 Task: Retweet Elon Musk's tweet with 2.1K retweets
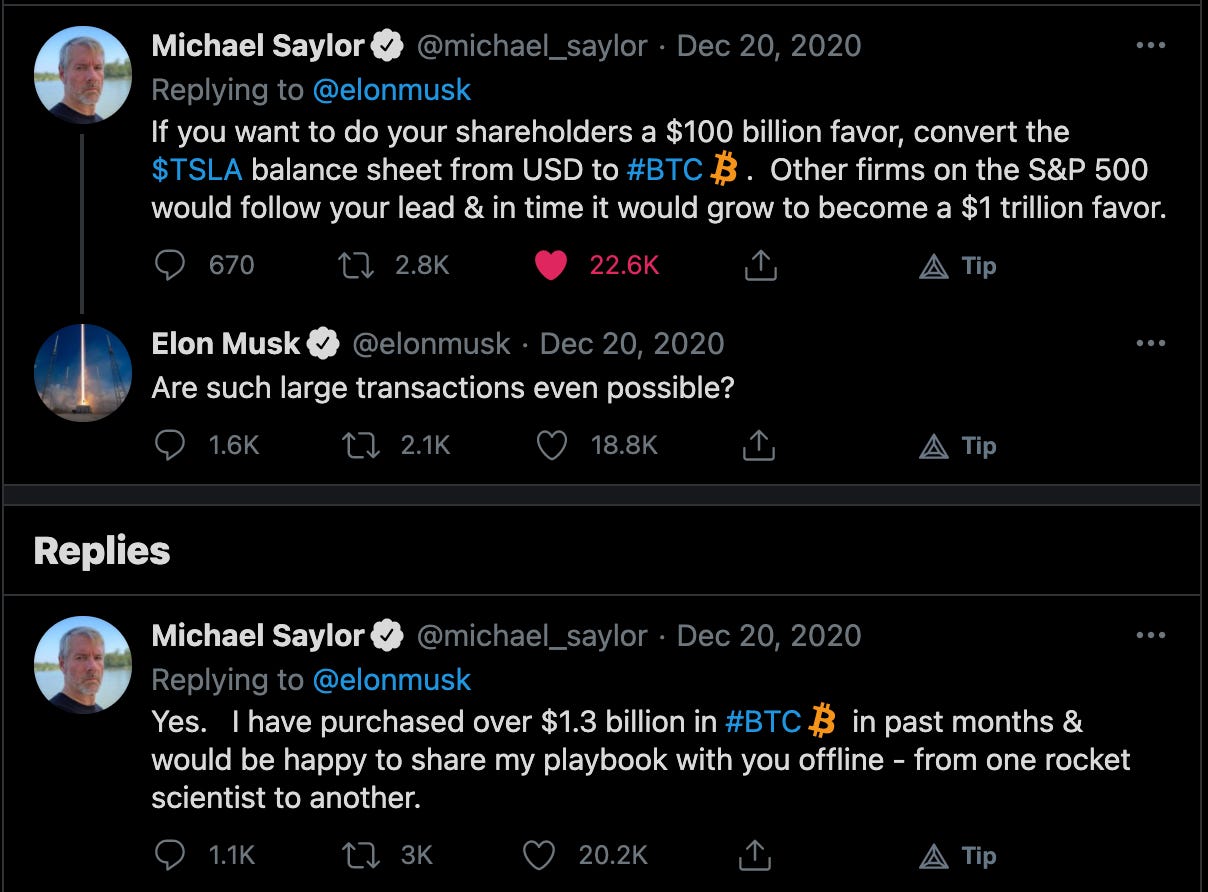point(359,445)
